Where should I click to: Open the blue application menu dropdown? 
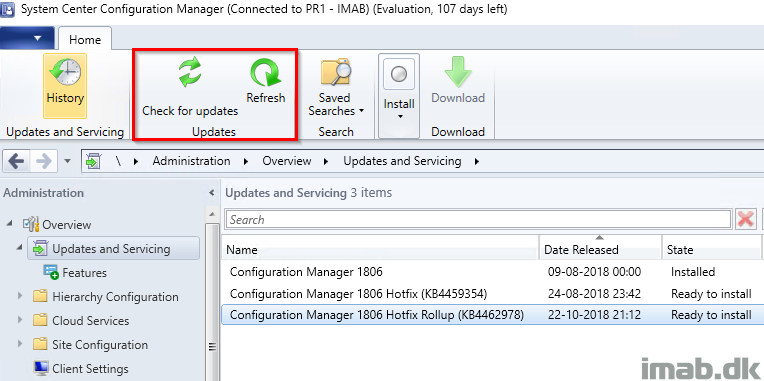click(27, 38)
